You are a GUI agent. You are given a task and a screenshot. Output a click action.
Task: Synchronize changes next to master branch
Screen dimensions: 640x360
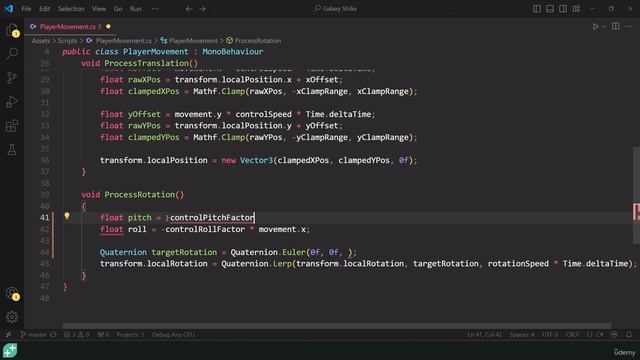click(x=53, y=335)
